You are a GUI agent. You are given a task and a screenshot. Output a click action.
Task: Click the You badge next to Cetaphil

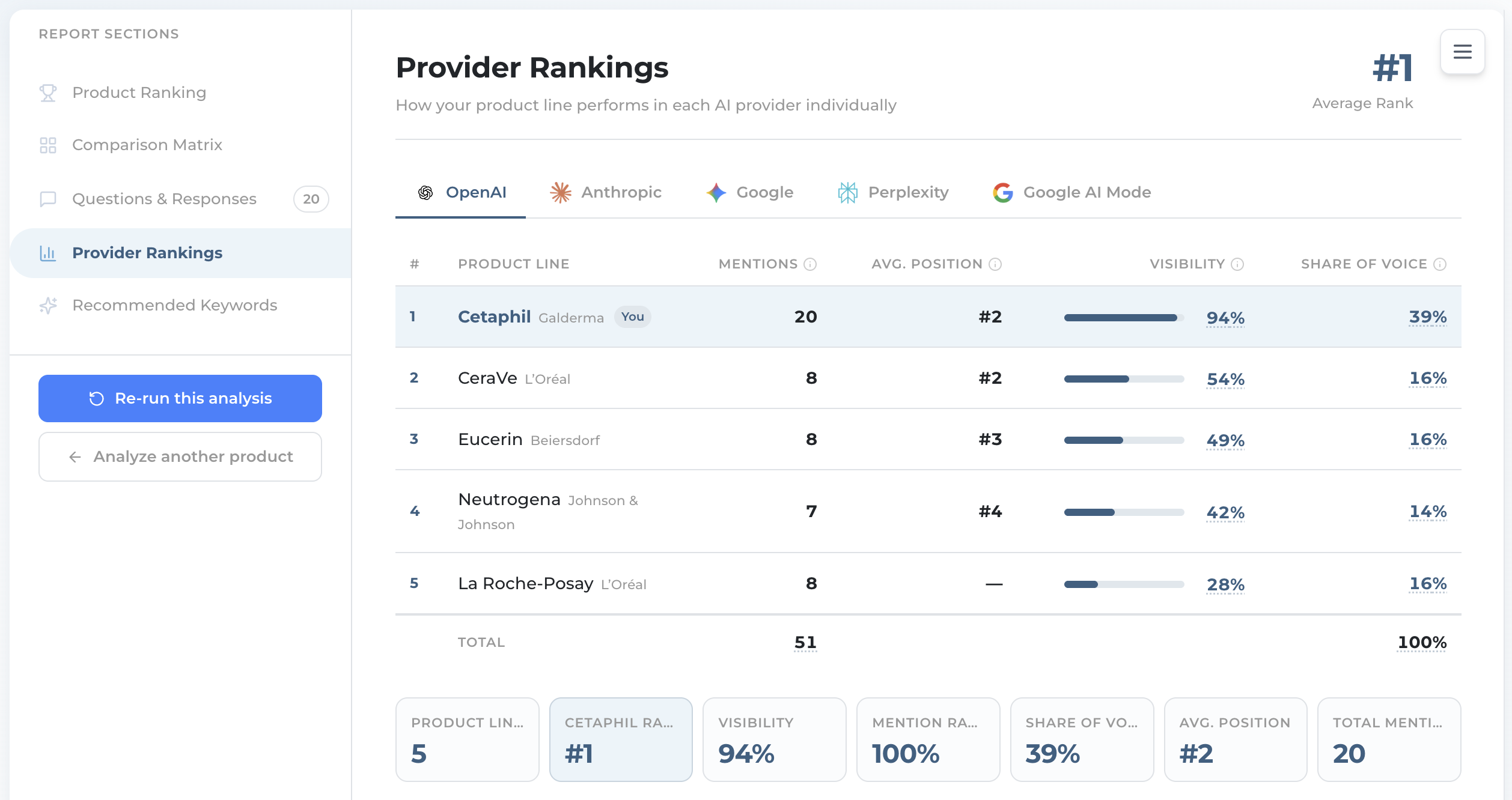[632, 317]
